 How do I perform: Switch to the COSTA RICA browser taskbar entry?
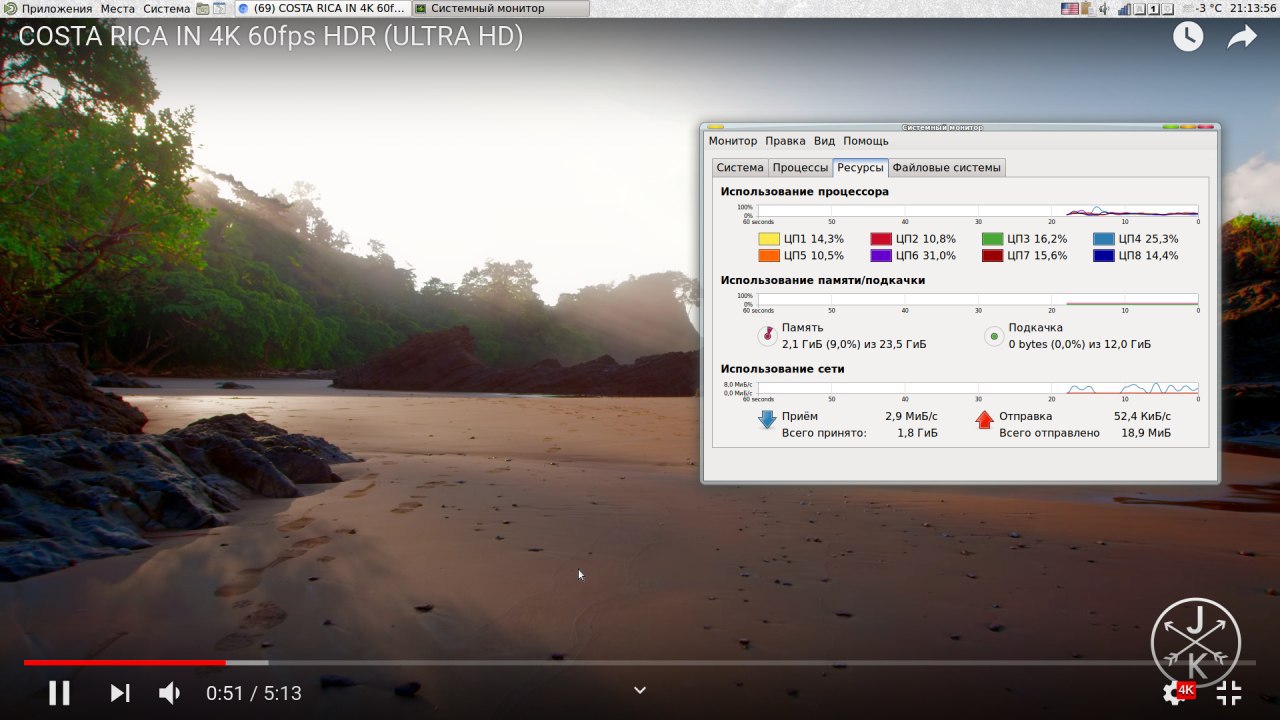point(322,8)
